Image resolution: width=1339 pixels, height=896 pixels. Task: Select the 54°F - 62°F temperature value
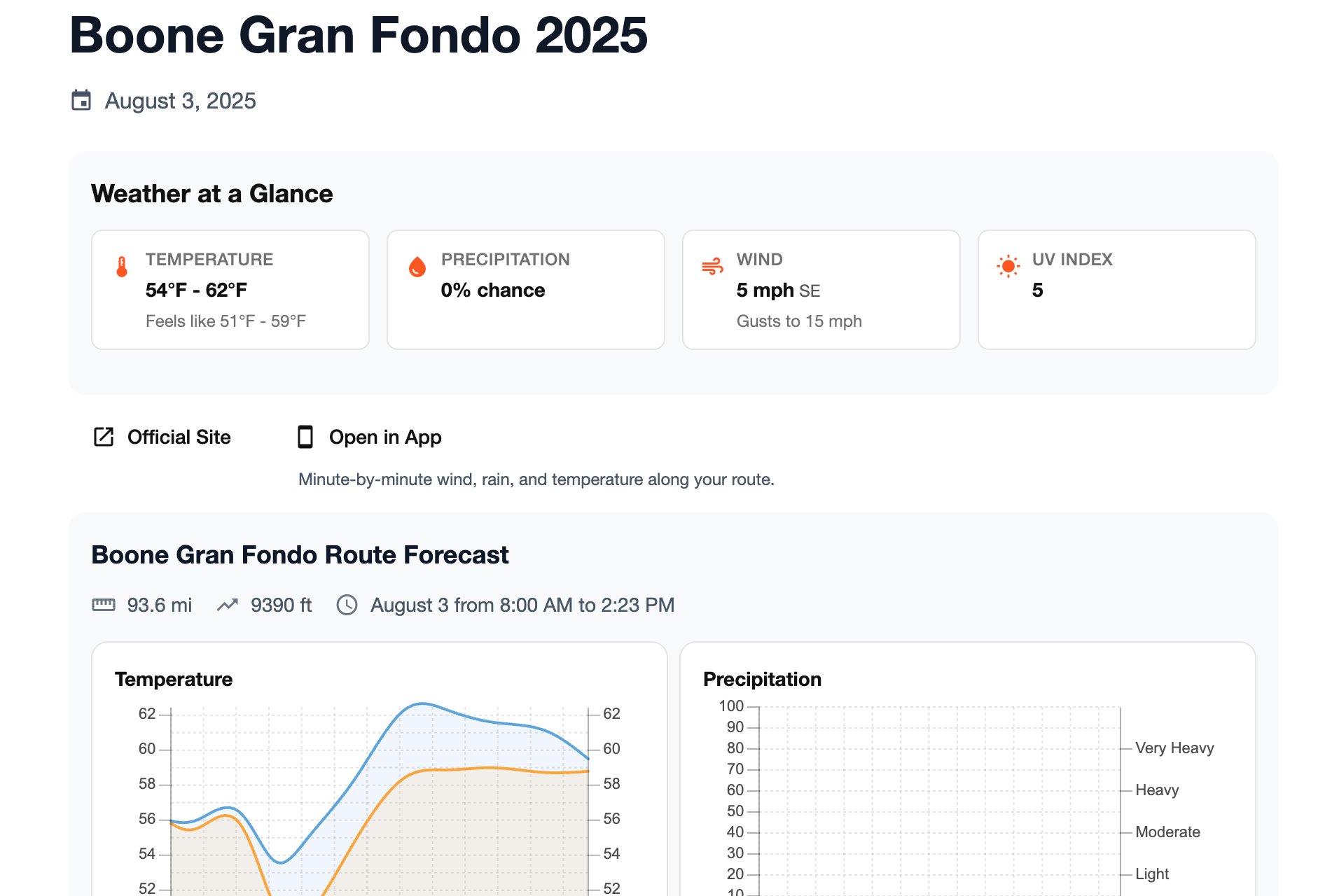click(x=196, y=290)
